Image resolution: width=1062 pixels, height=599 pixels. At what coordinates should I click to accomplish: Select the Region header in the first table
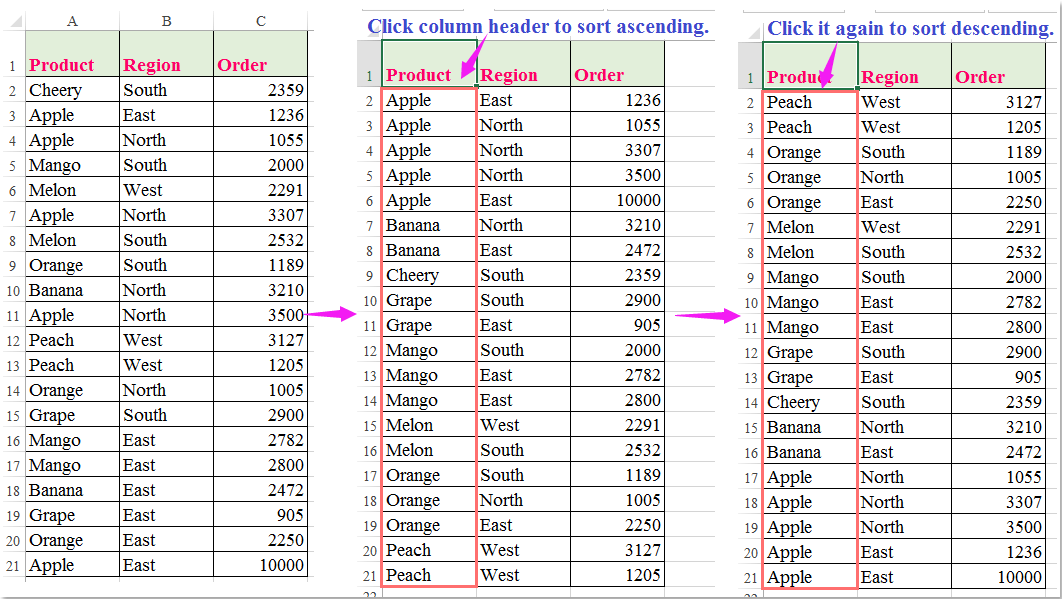click(x=152, y=65)
